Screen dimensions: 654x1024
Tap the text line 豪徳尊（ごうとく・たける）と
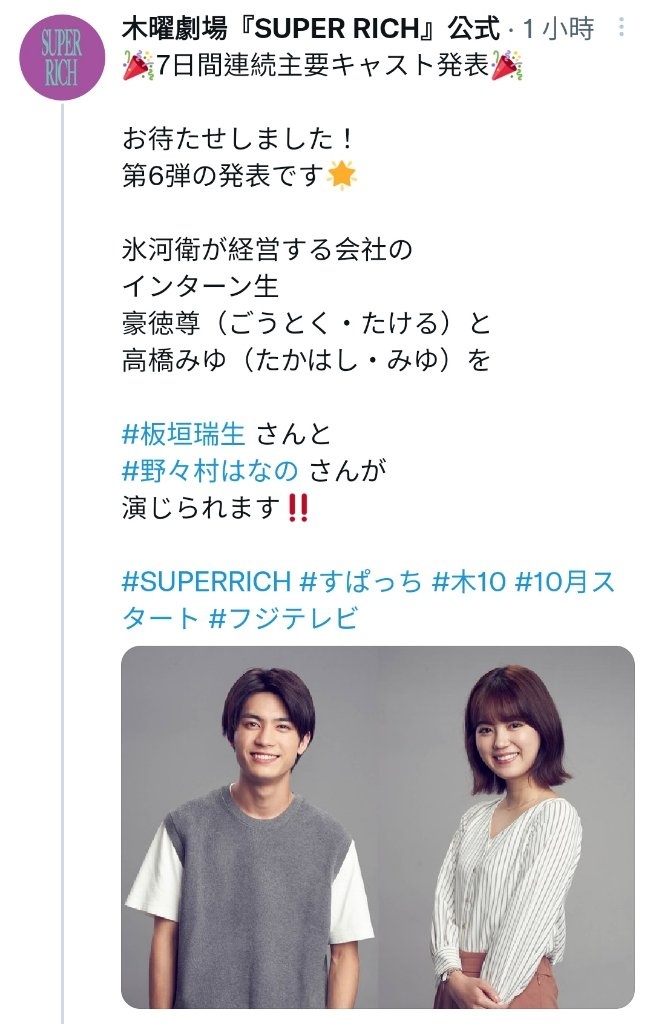coord(306,323)
